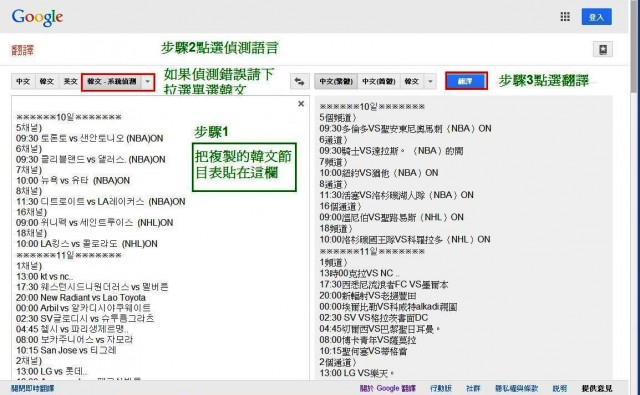
Task: Click source line '10:00 뉴욕 vs 유타 (NBA)ON'
Action: click(x=73, y=180)
